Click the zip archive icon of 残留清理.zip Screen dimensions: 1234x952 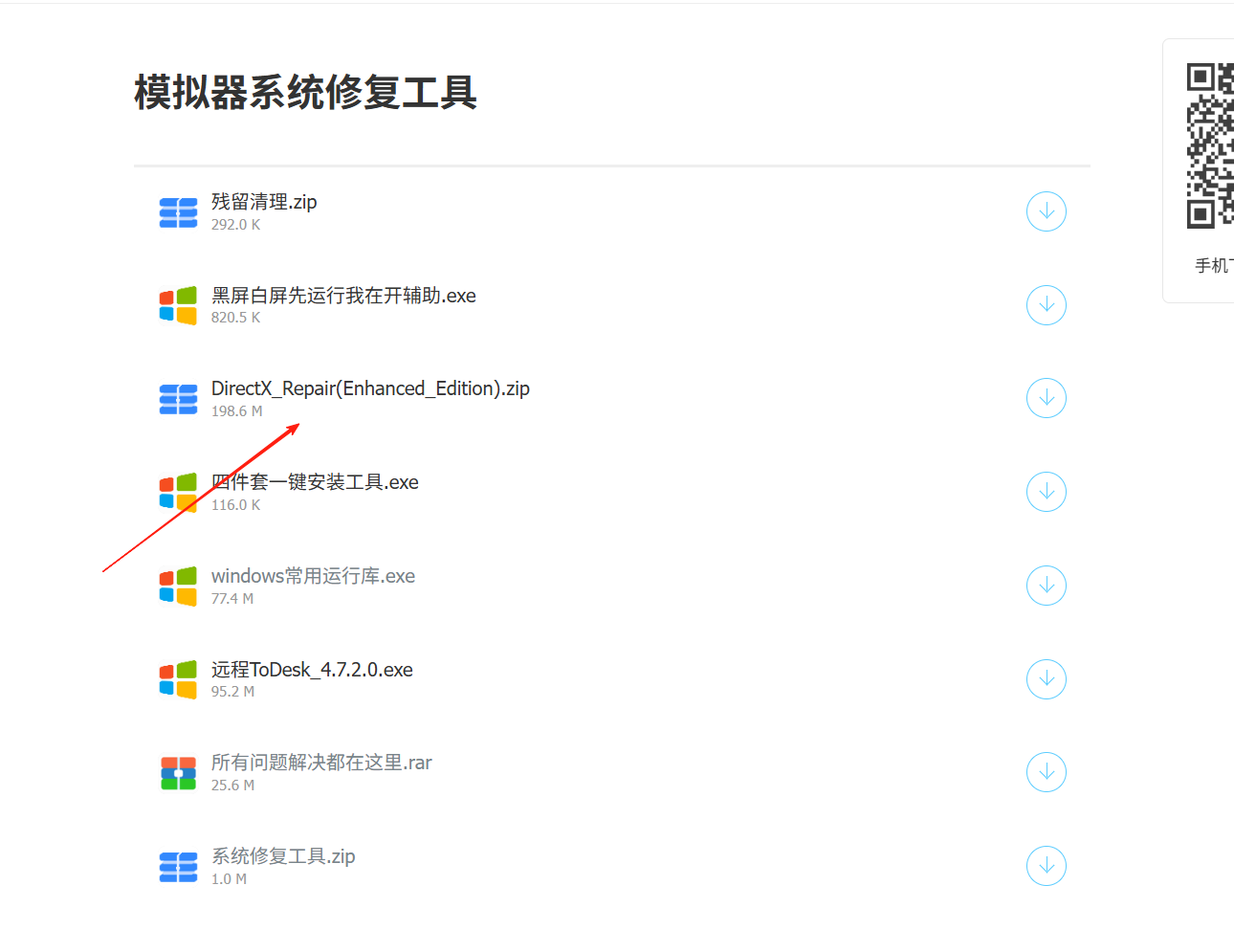(178, 212)
